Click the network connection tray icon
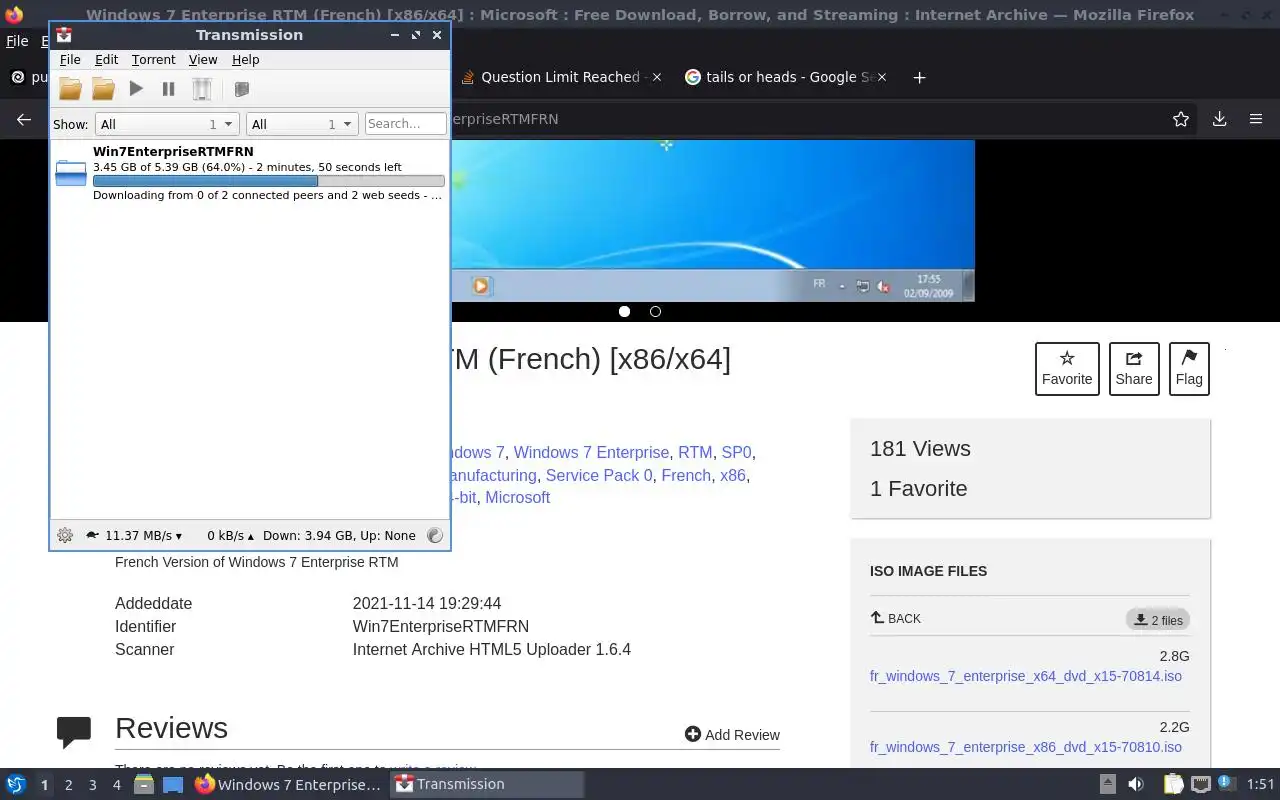Screen dimensions: 1280x800 (x=1201, y=785)
